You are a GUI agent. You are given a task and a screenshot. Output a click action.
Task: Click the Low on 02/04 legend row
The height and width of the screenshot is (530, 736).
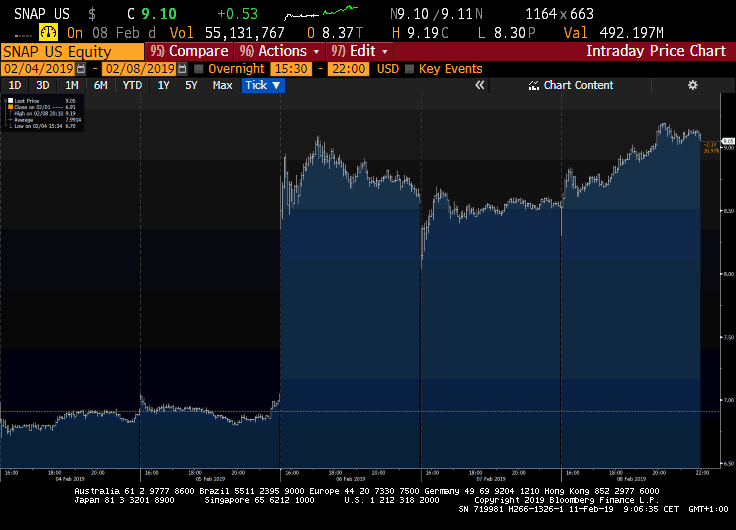point(42,126)
